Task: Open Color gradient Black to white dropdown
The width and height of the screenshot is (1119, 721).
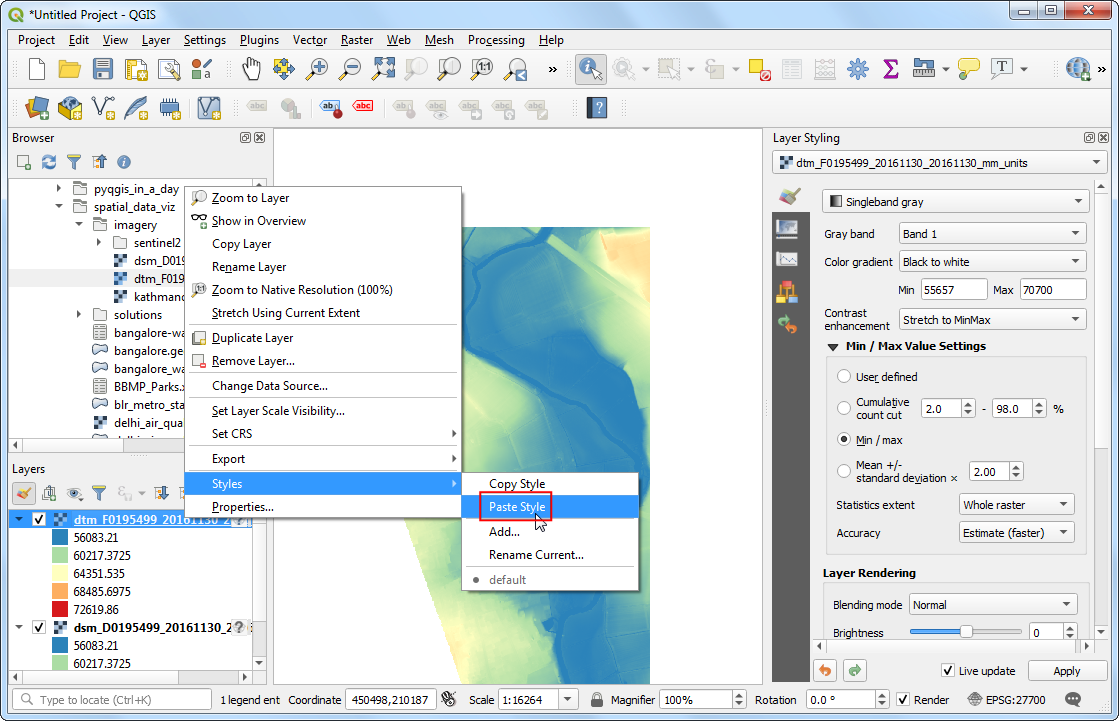Action: click(993, 262)
